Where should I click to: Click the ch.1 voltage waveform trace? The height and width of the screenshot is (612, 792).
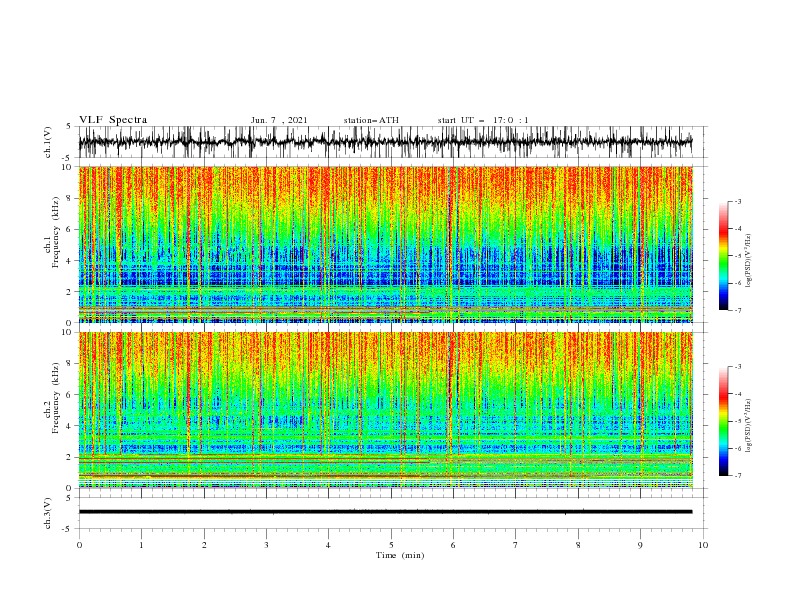pos(385,142)
